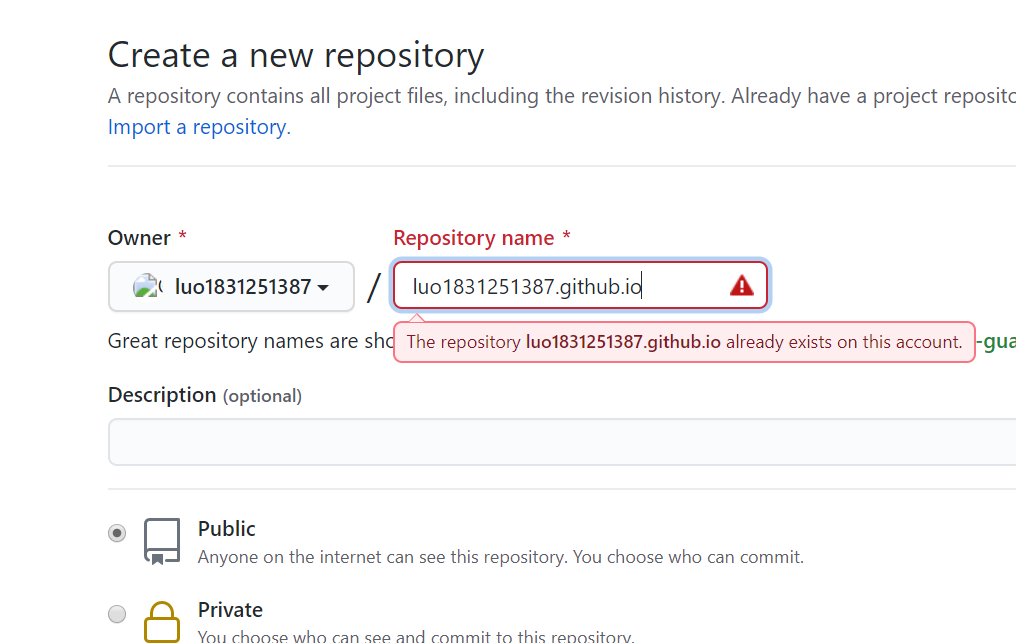Click the Public option label

(227, 529)
